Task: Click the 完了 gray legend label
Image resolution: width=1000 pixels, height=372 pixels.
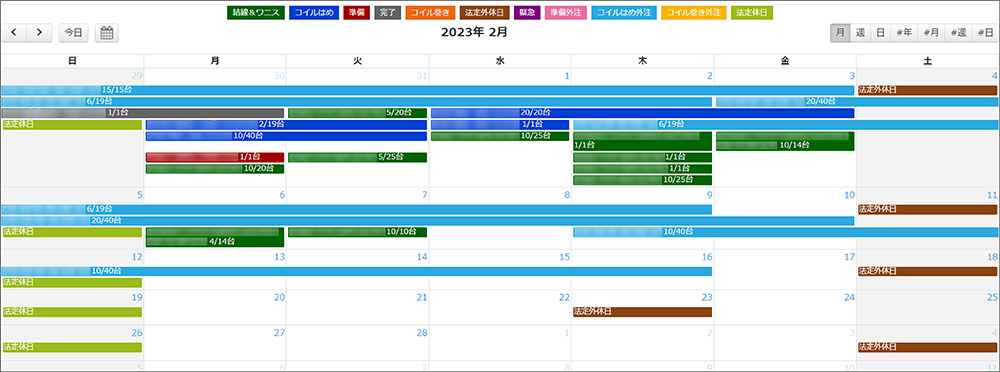Action: pos(387,12)
